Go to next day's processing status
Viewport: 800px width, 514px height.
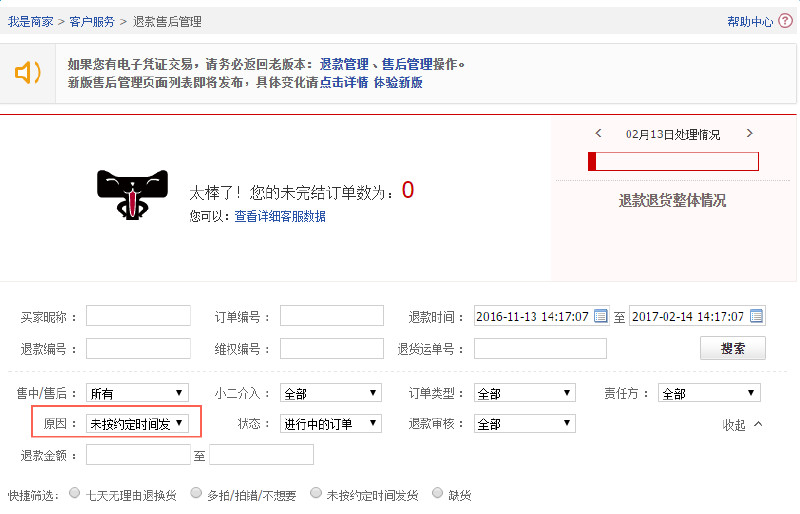pos(750,133)
